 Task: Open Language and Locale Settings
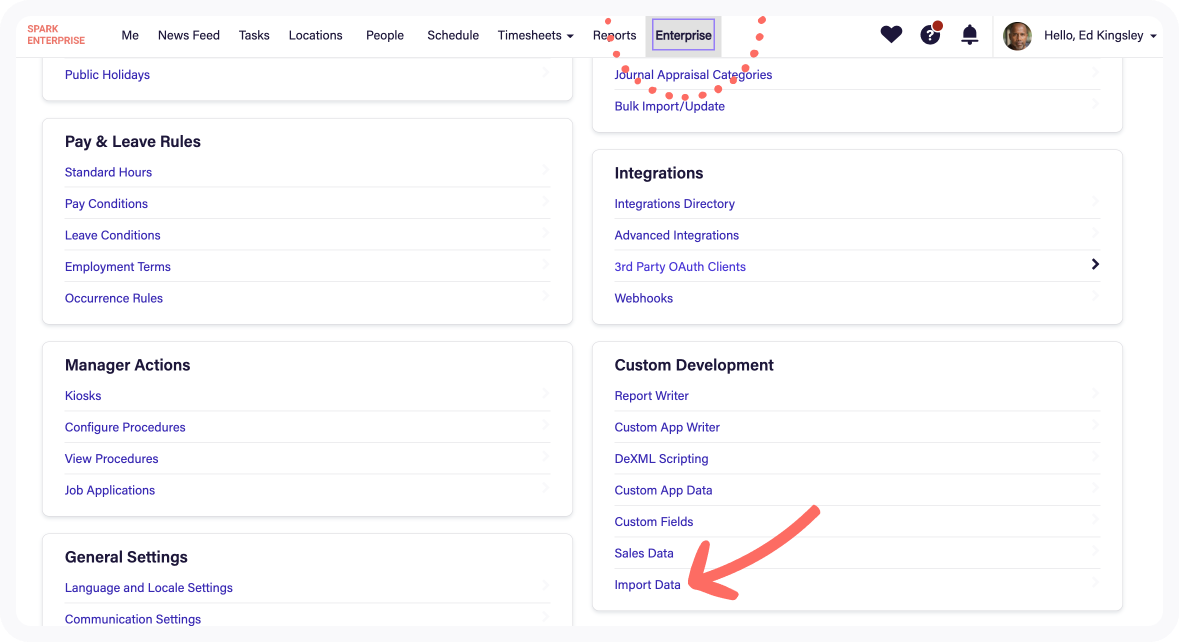coord(148,587)
